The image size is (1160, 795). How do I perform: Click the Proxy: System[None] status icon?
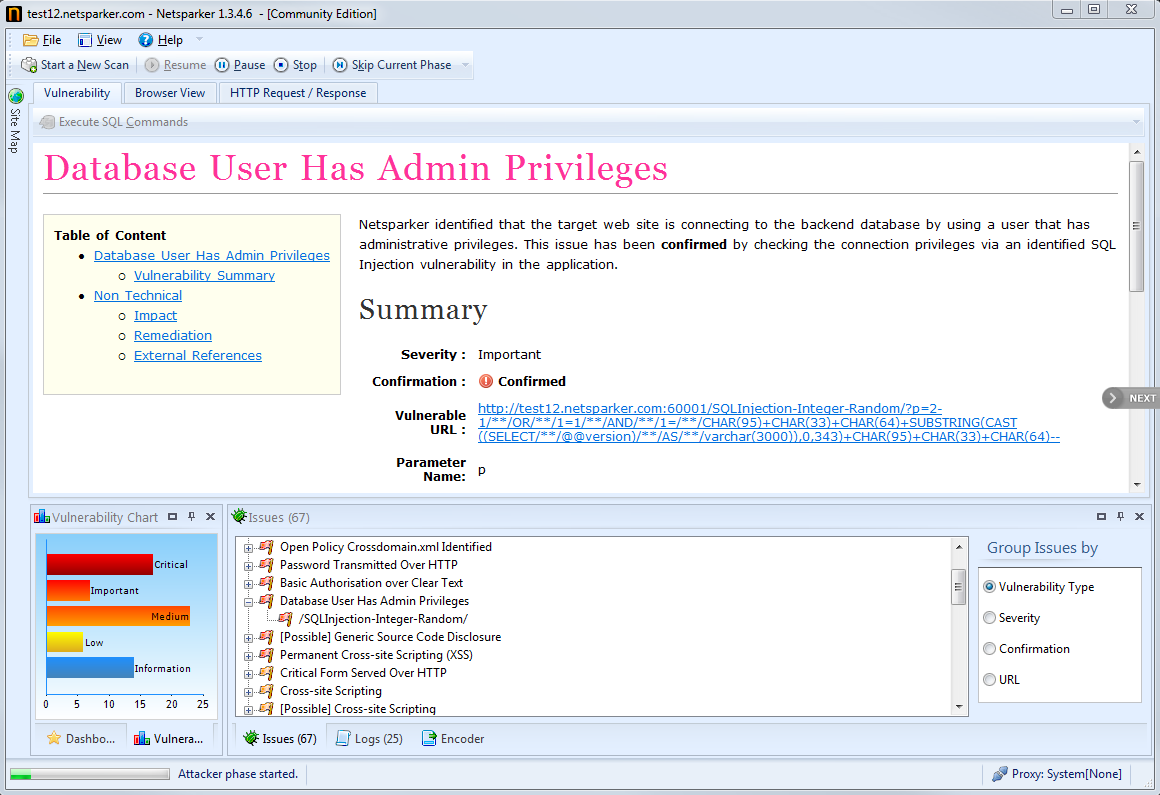(999, 774)
